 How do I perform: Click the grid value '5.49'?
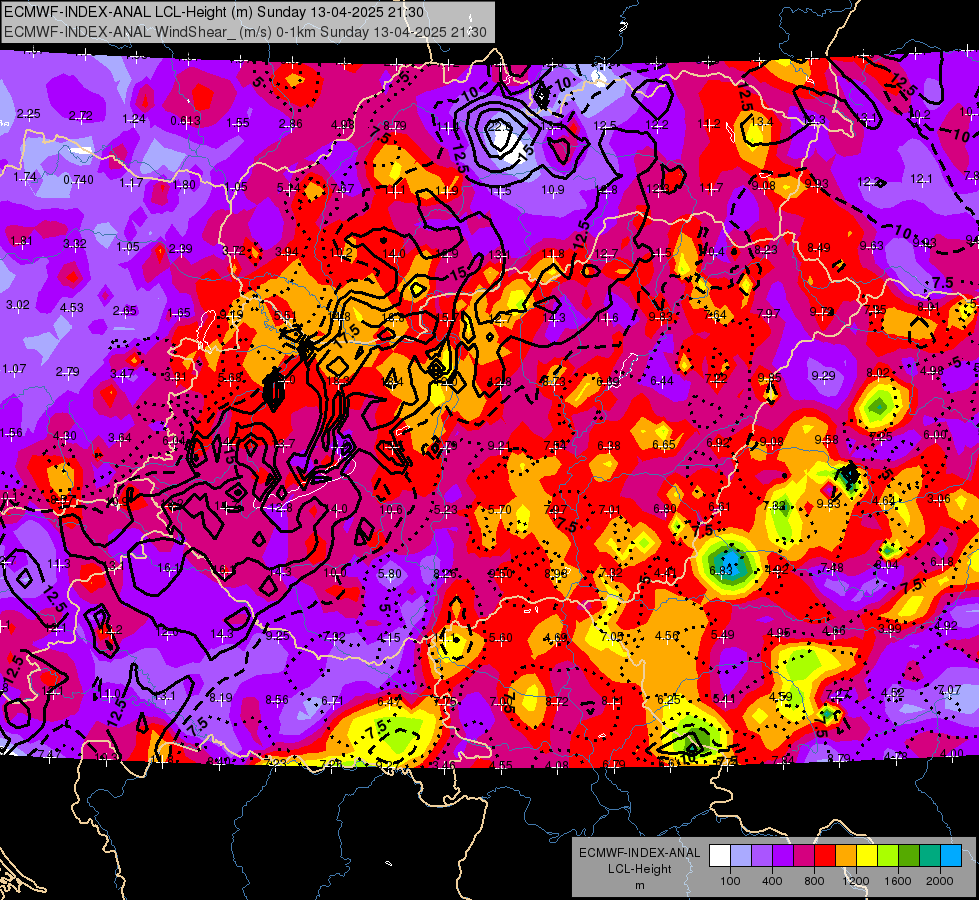pyautogui.click(x=722, y=635)
